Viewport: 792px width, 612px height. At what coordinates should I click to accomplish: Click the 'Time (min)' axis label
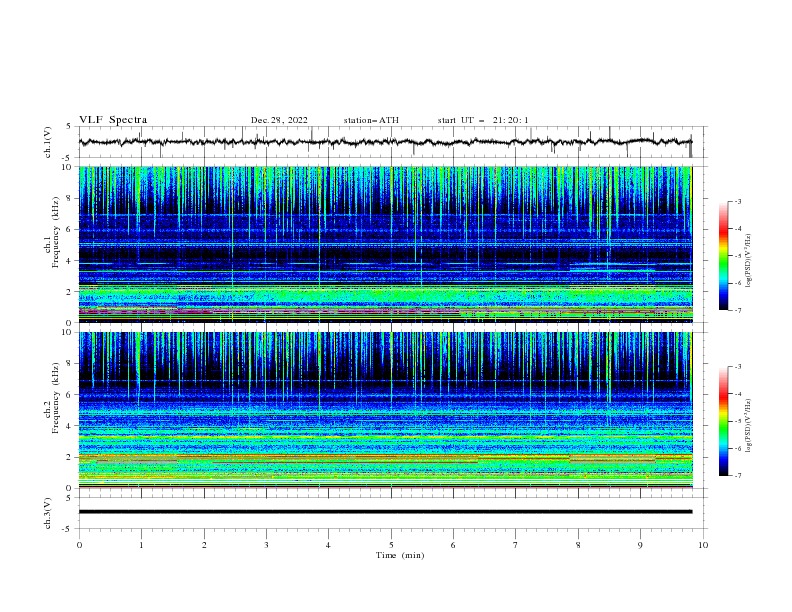coord(400,555)
